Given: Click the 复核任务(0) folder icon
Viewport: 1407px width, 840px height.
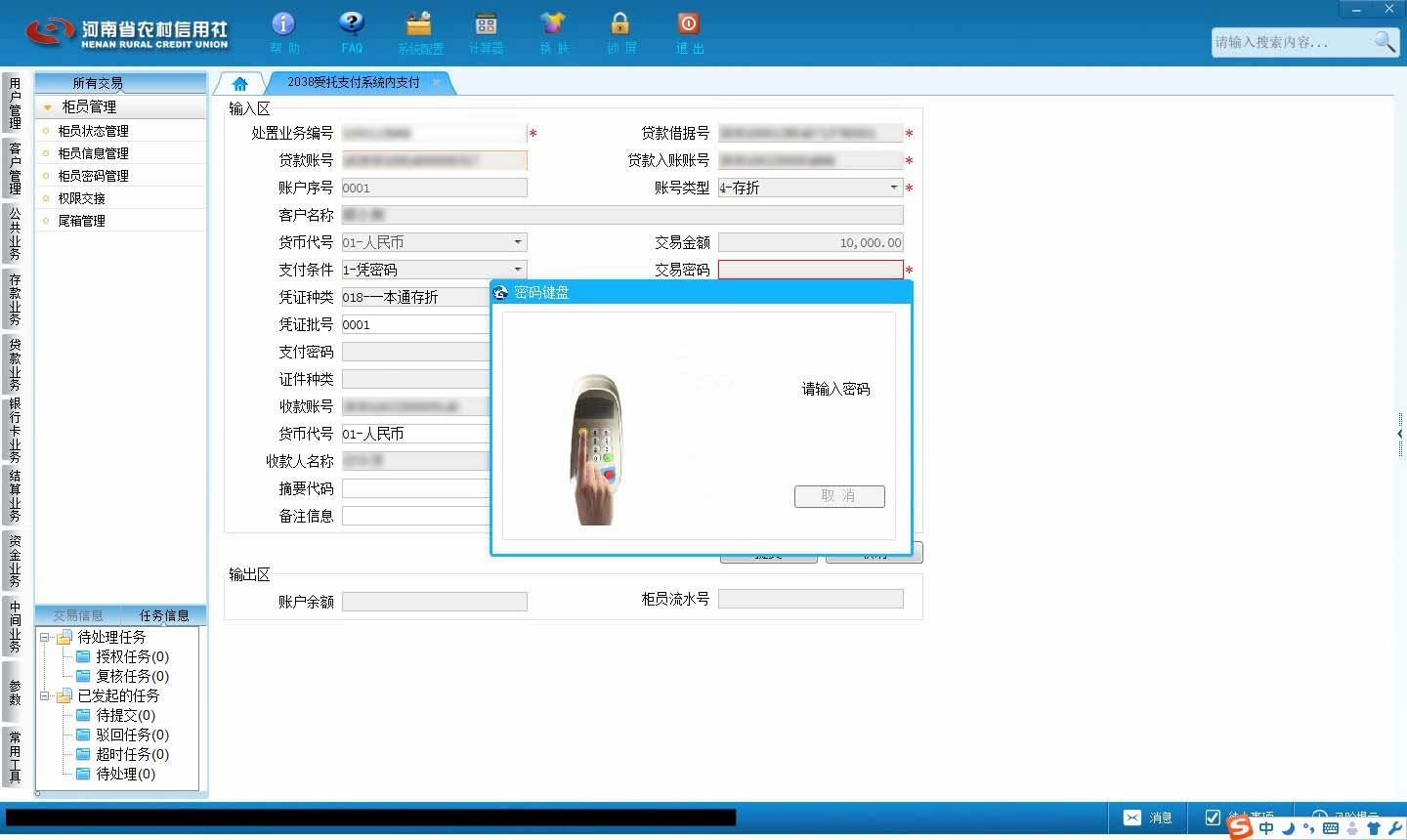Looking at the screenshot, I should click(83, 676).
